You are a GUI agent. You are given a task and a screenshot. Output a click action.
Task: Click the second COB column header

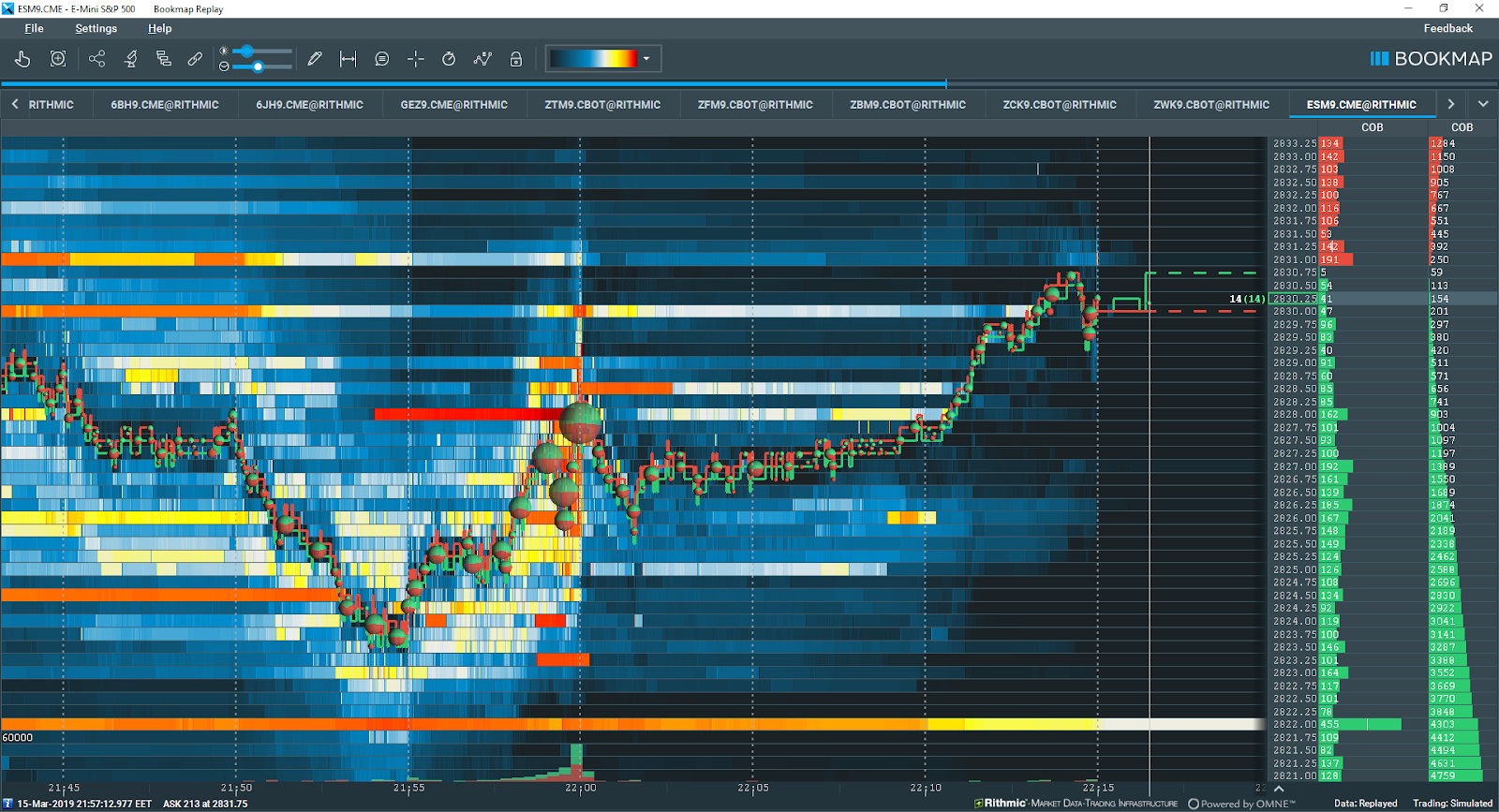click(x=1462, y=127)
